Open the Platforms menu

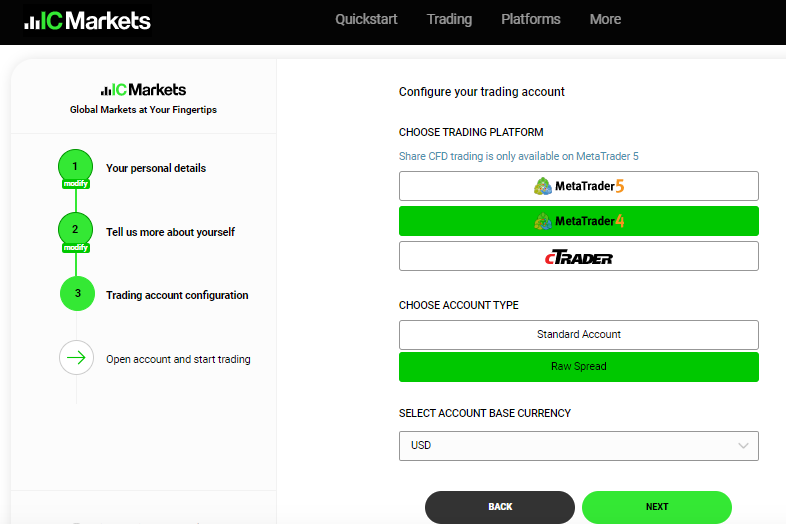coord(530,19)
